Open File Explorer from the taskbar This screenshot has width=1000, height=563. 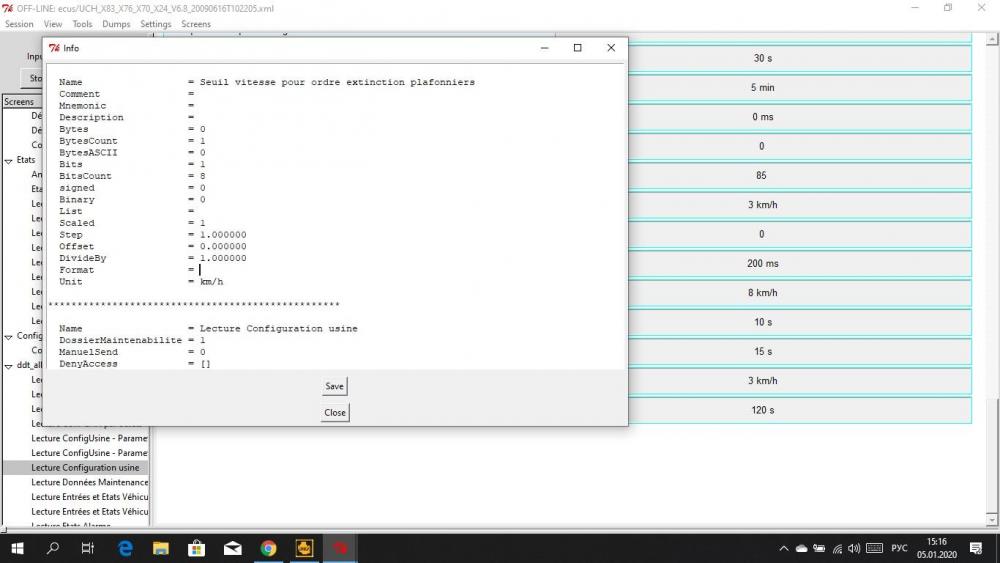tap(161, 548)
